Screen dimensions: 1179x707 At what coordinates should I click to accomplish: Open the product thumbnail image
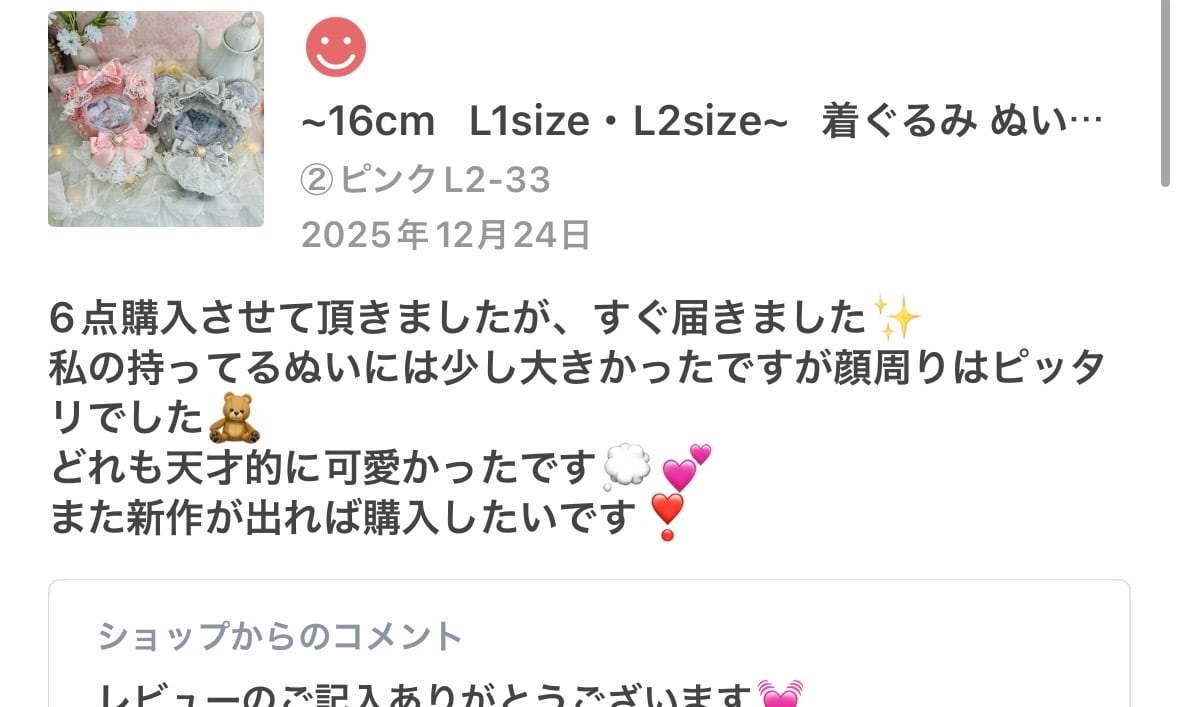click(x=156, y=119)
